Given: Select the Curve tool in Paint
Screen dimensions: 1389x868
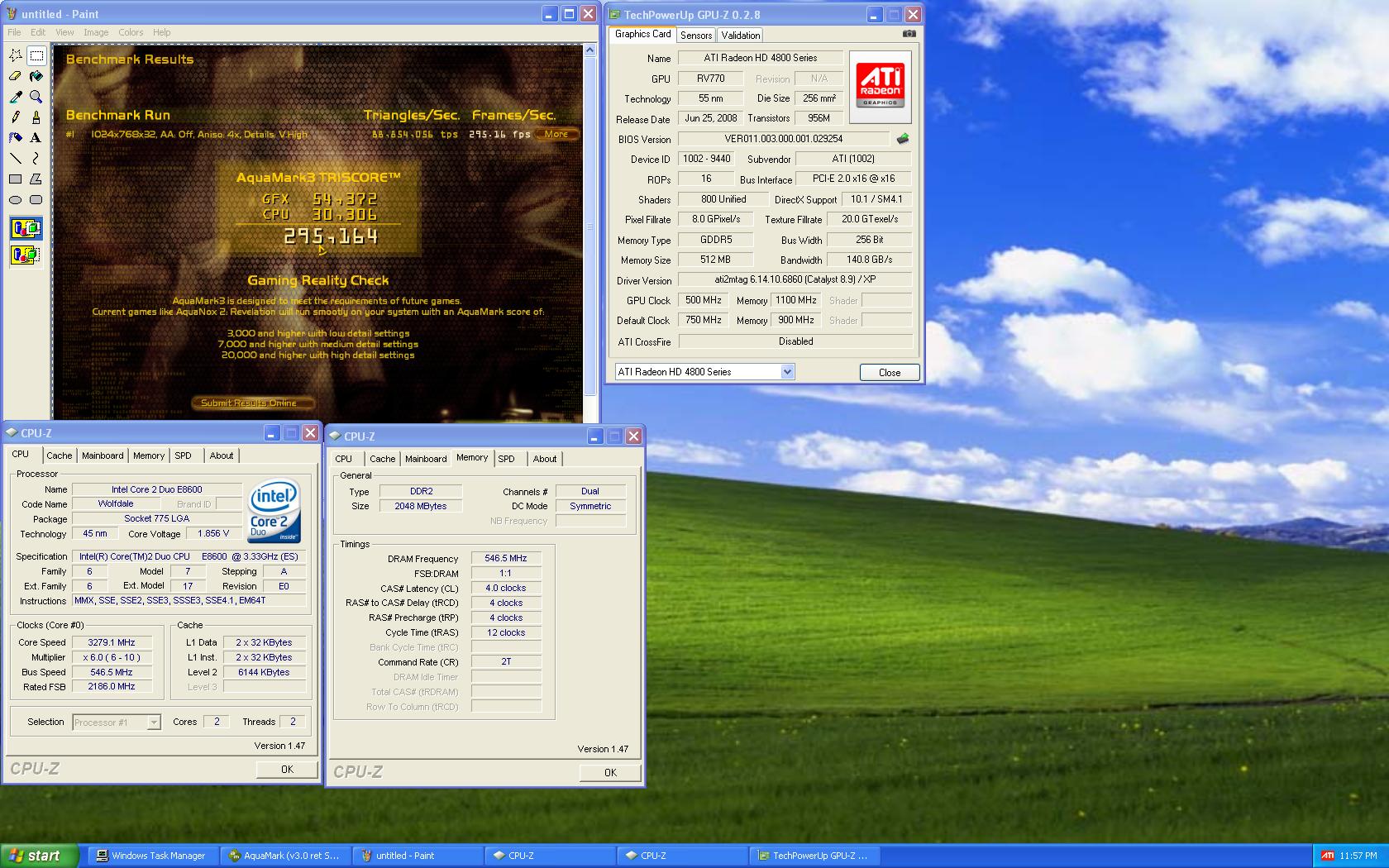Looking at the screenshot, I should pos(36,159).
